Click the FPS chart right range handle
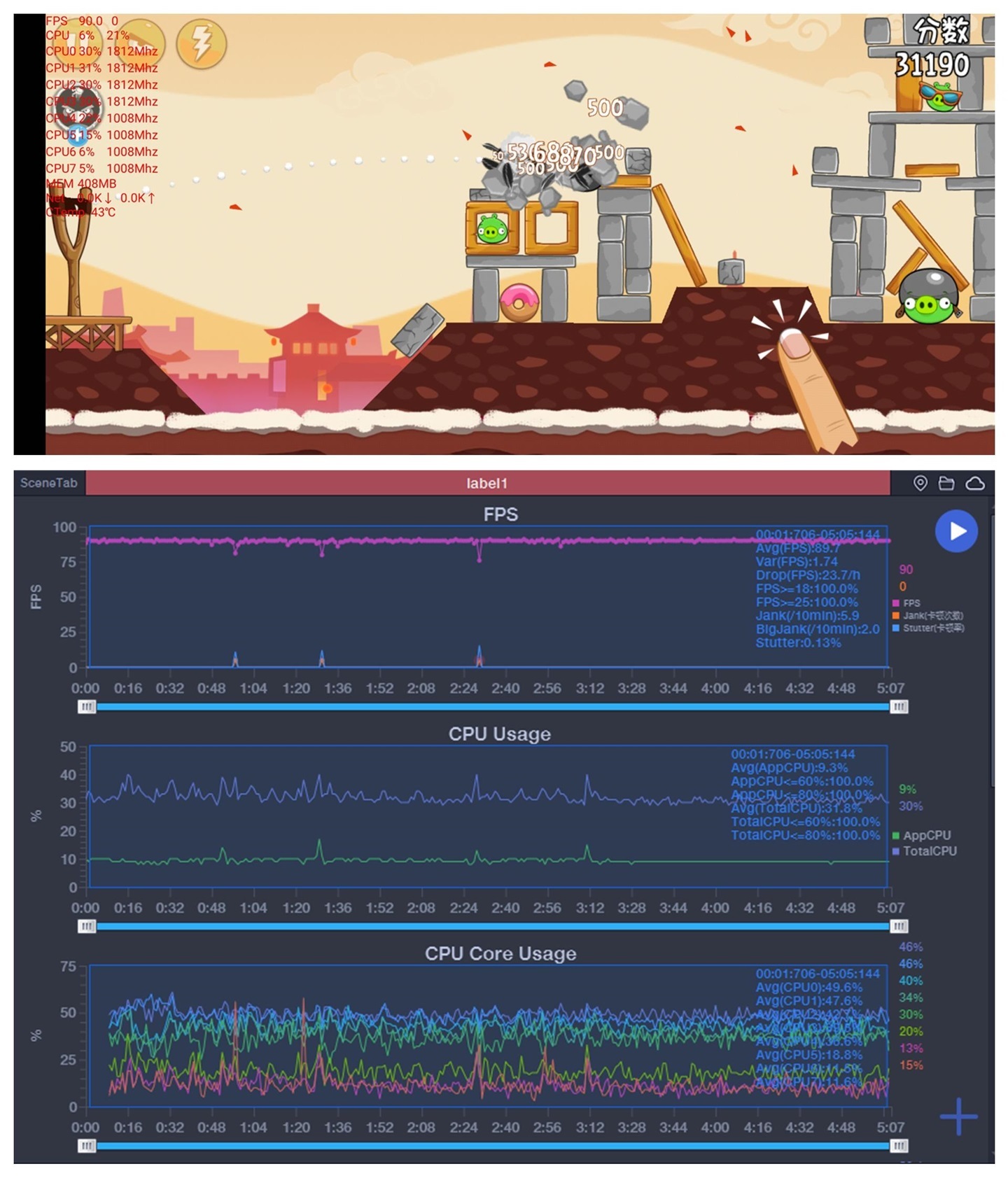The image size is (1008, 1178). coord(899,707)
